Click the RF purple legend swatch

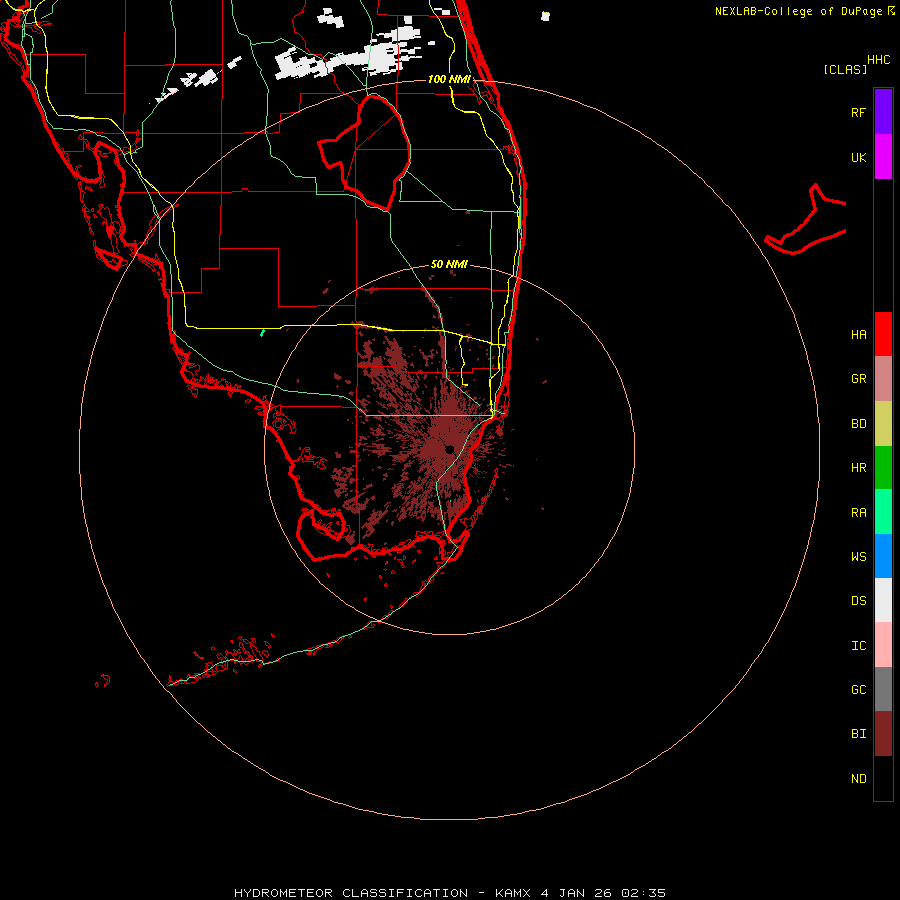click(x=883, y=112)
